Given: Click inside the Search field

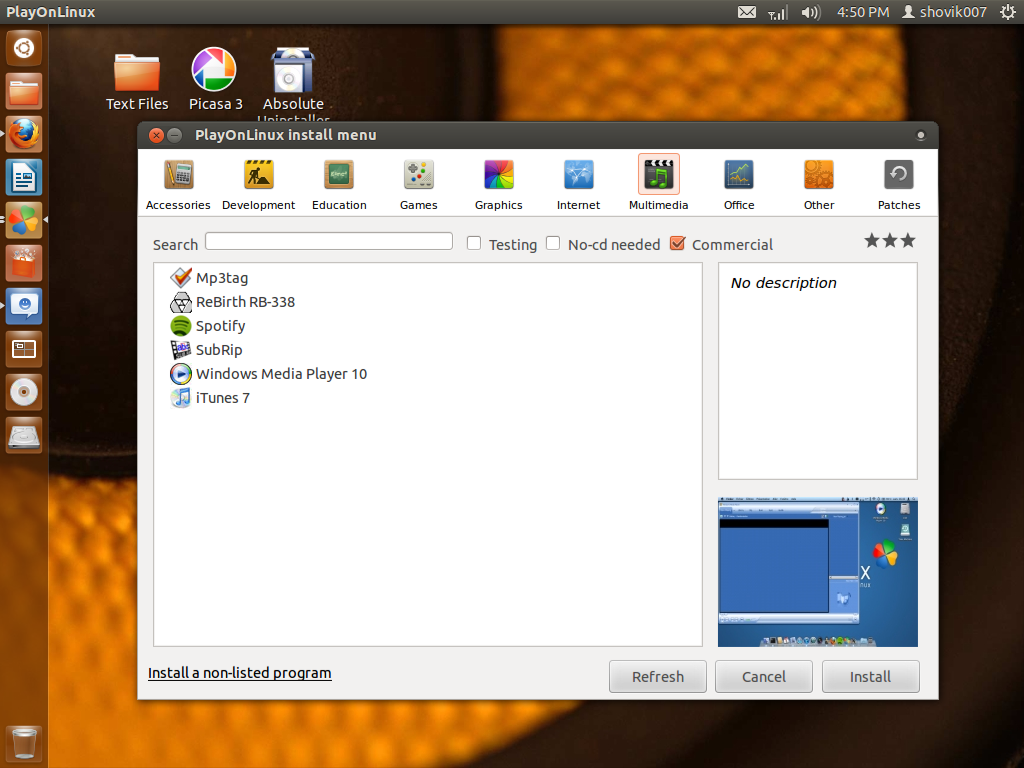Looking at the screenshot, I should pos(328,241).
